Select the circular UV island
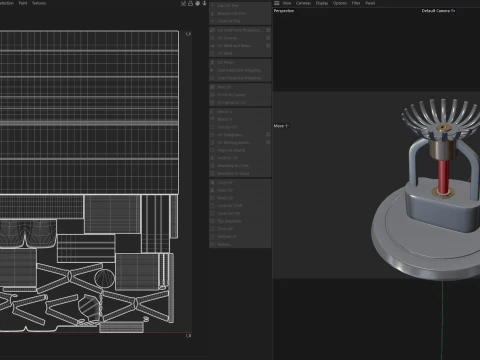 tap(104, 278)
